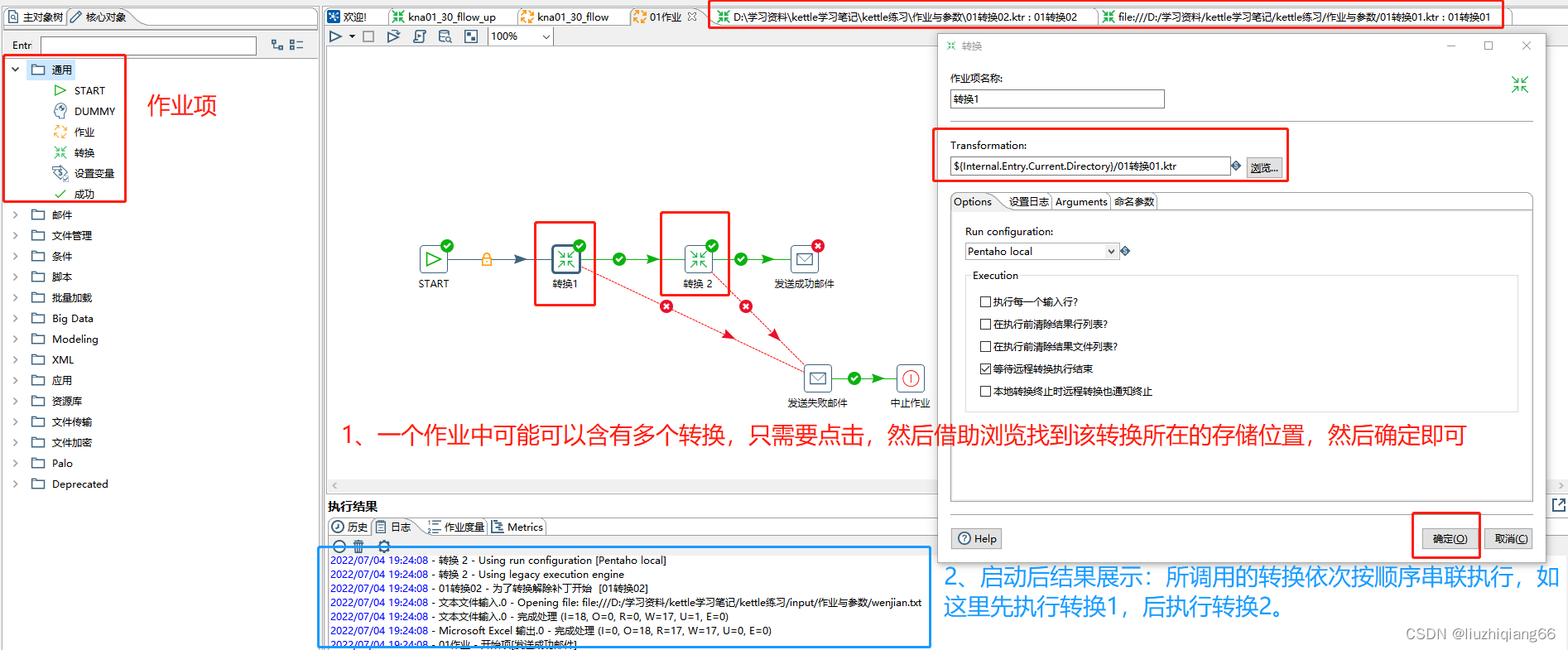
Task: Click the 转换1 node on the canvas
Action: tap(566, 259)
